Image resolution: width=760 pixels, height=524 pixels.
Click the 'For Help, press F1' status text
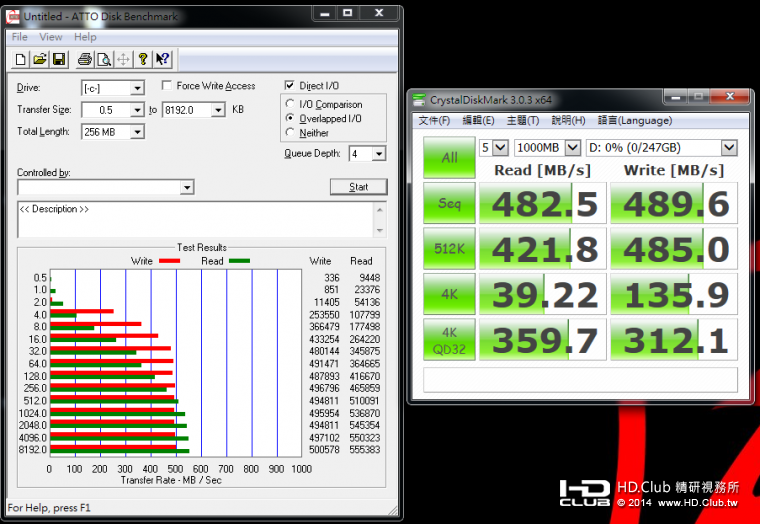coord(49,508)
